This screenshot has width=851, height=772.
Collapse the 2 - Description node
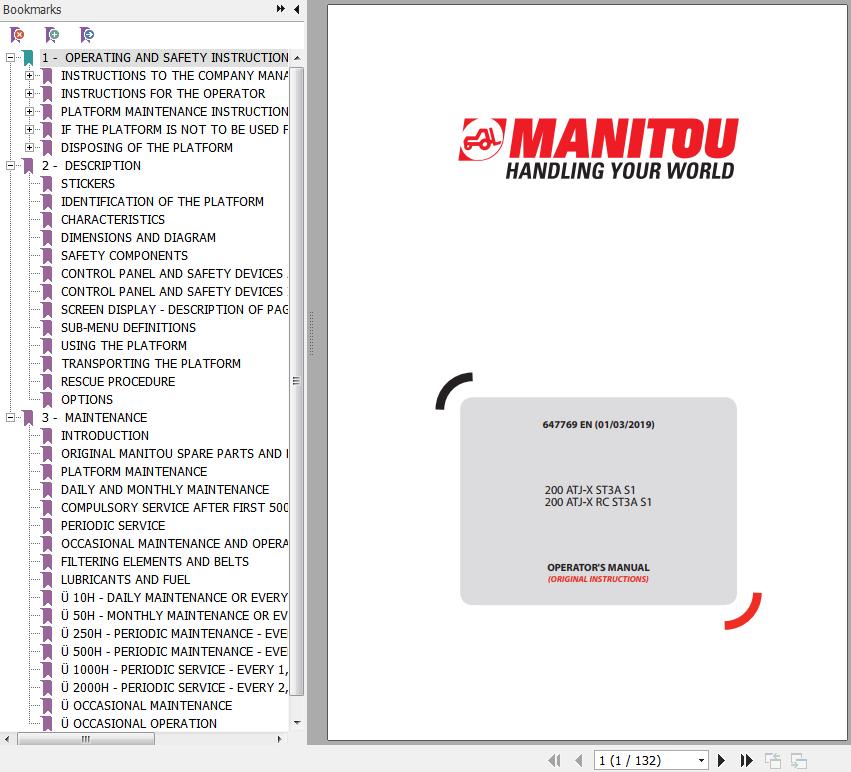(x=10, y=166)
